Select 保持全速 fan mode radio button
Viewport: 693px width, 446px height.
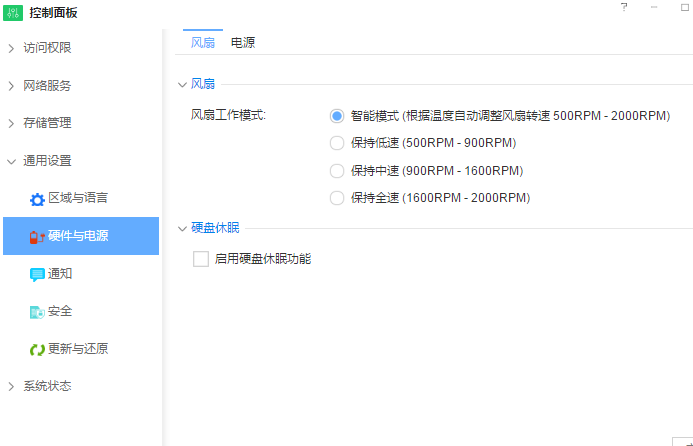337,198
